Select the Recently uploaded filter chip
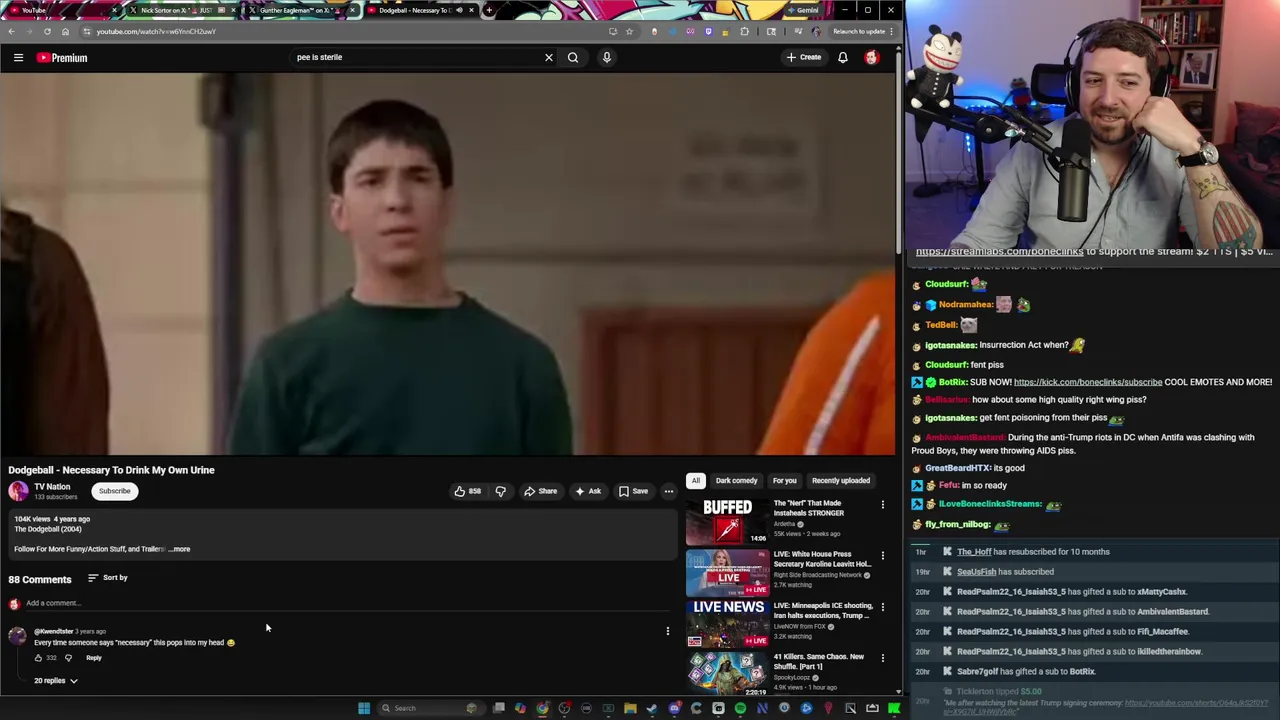 pyautogui.click(x=841, y=481)
